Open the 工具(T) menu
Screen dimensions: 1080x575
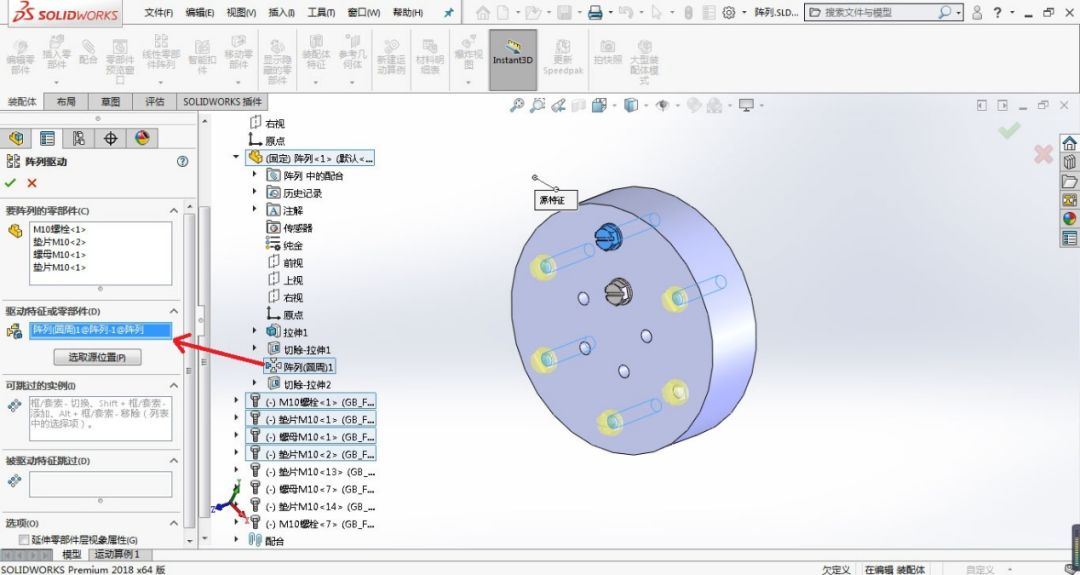coord(321,12)
